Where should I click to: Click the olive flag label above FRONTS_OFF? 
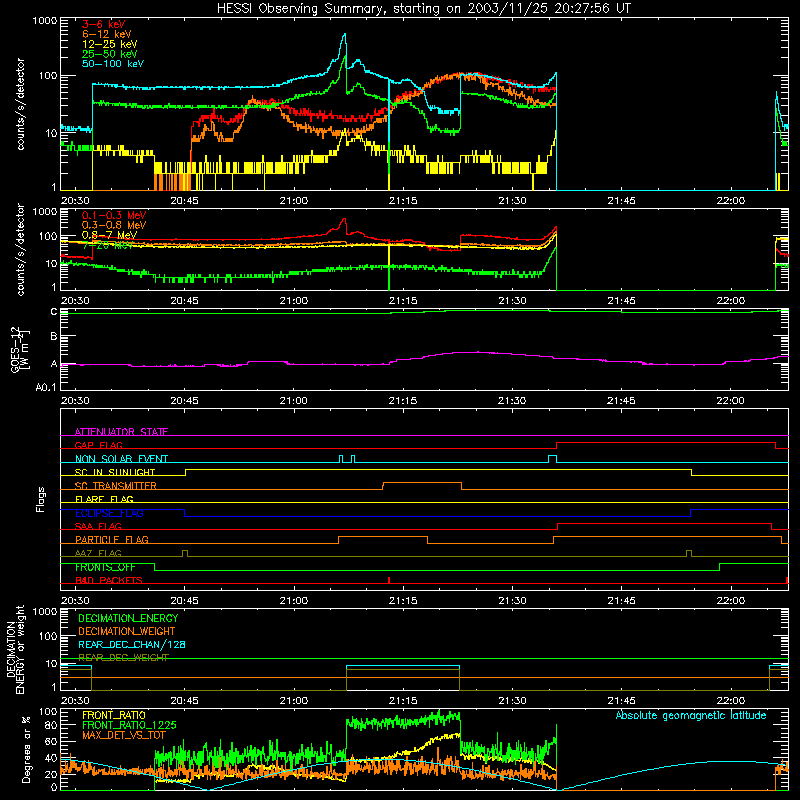point(98,553)
